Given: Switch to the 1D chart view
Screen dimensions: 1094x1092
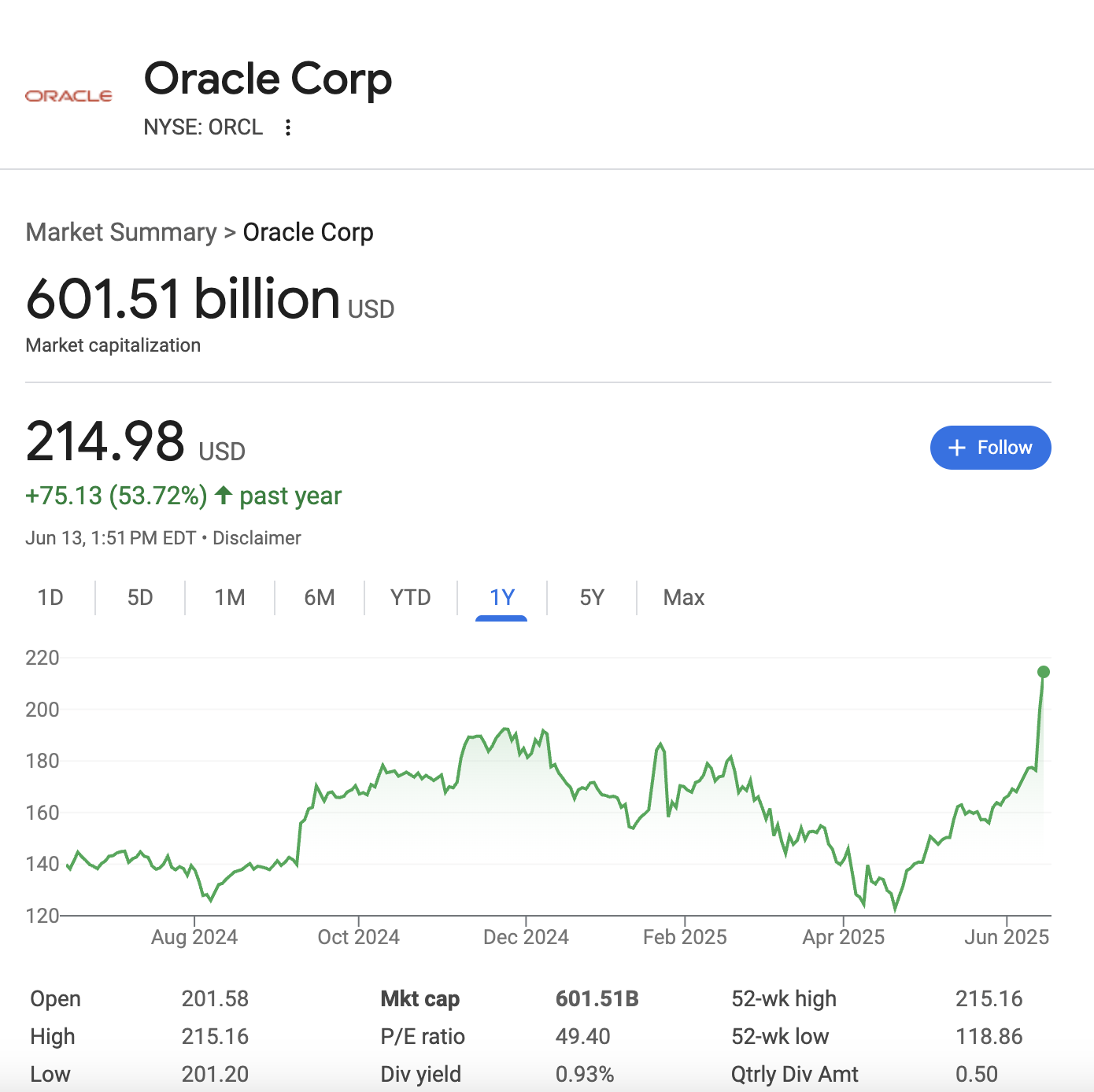Looking at the screenshot, I should tap(50, 597).
